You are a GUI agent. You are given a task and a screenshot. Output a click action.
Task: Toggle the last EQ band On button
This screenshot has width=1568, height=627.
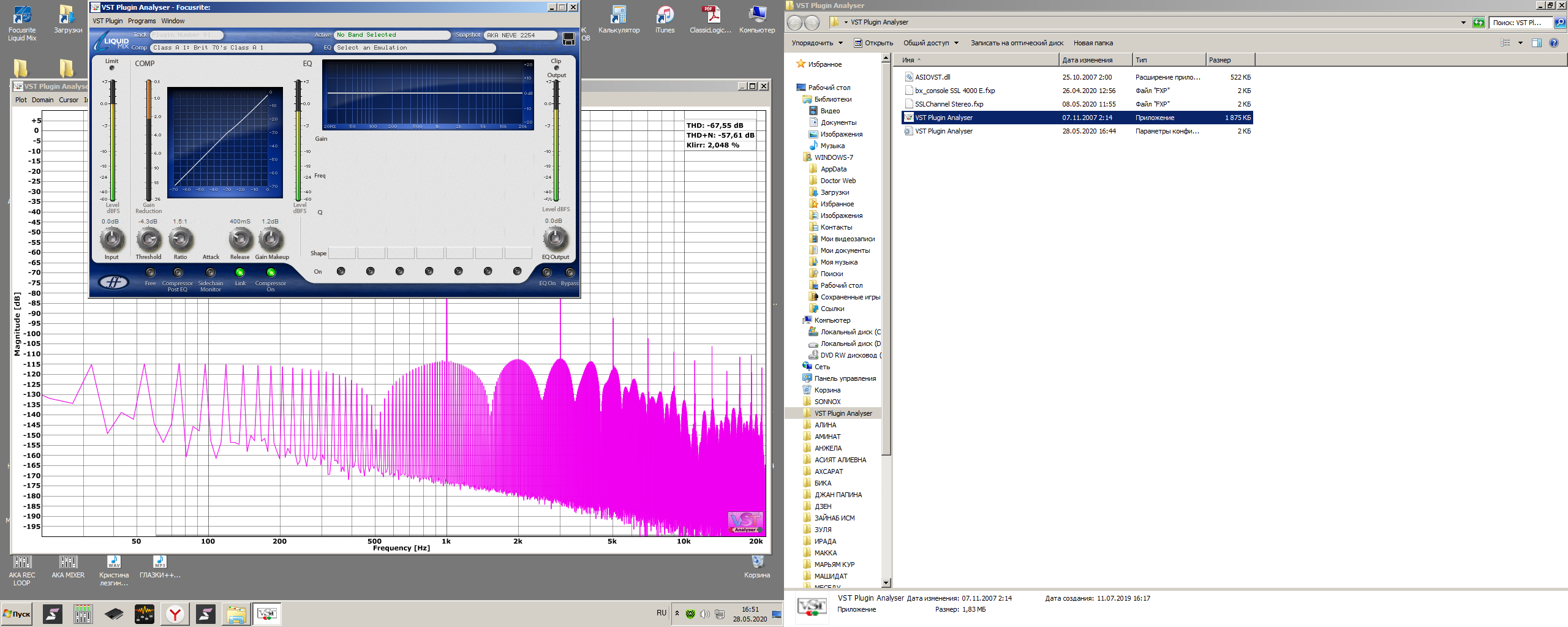pos(518,271)
